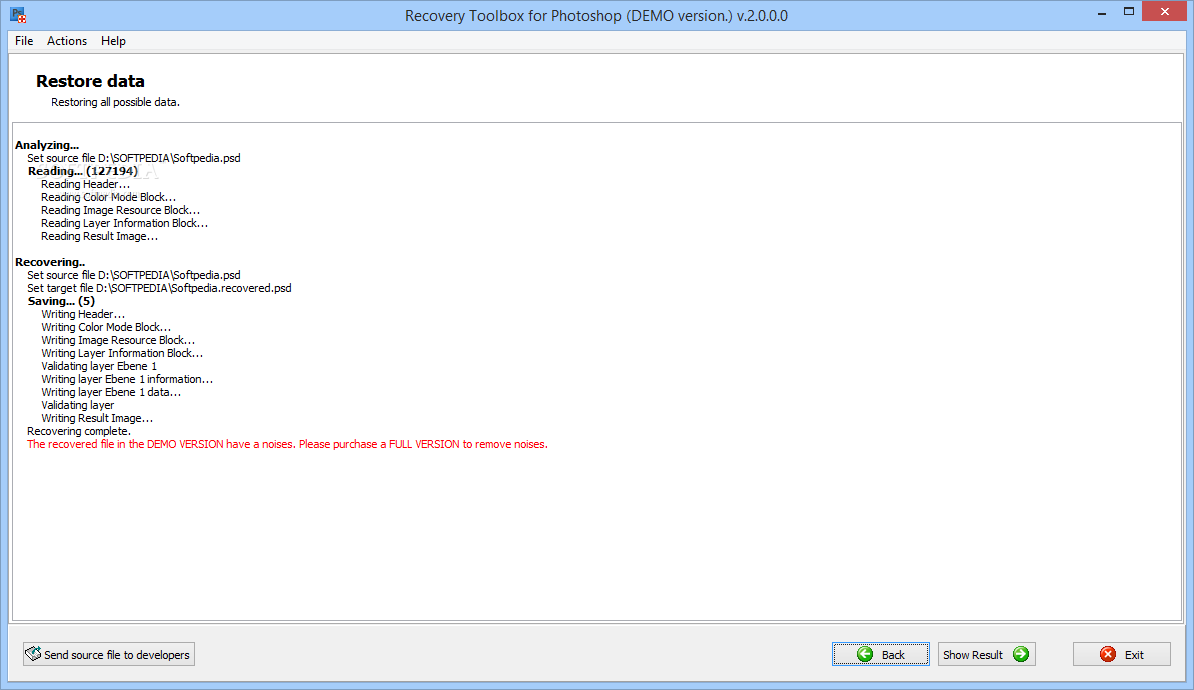The height and width of the screenshot is (690, 1194).
Task: Click the 'Saving... (5)' log line
Action: click(x=61, y=301)
